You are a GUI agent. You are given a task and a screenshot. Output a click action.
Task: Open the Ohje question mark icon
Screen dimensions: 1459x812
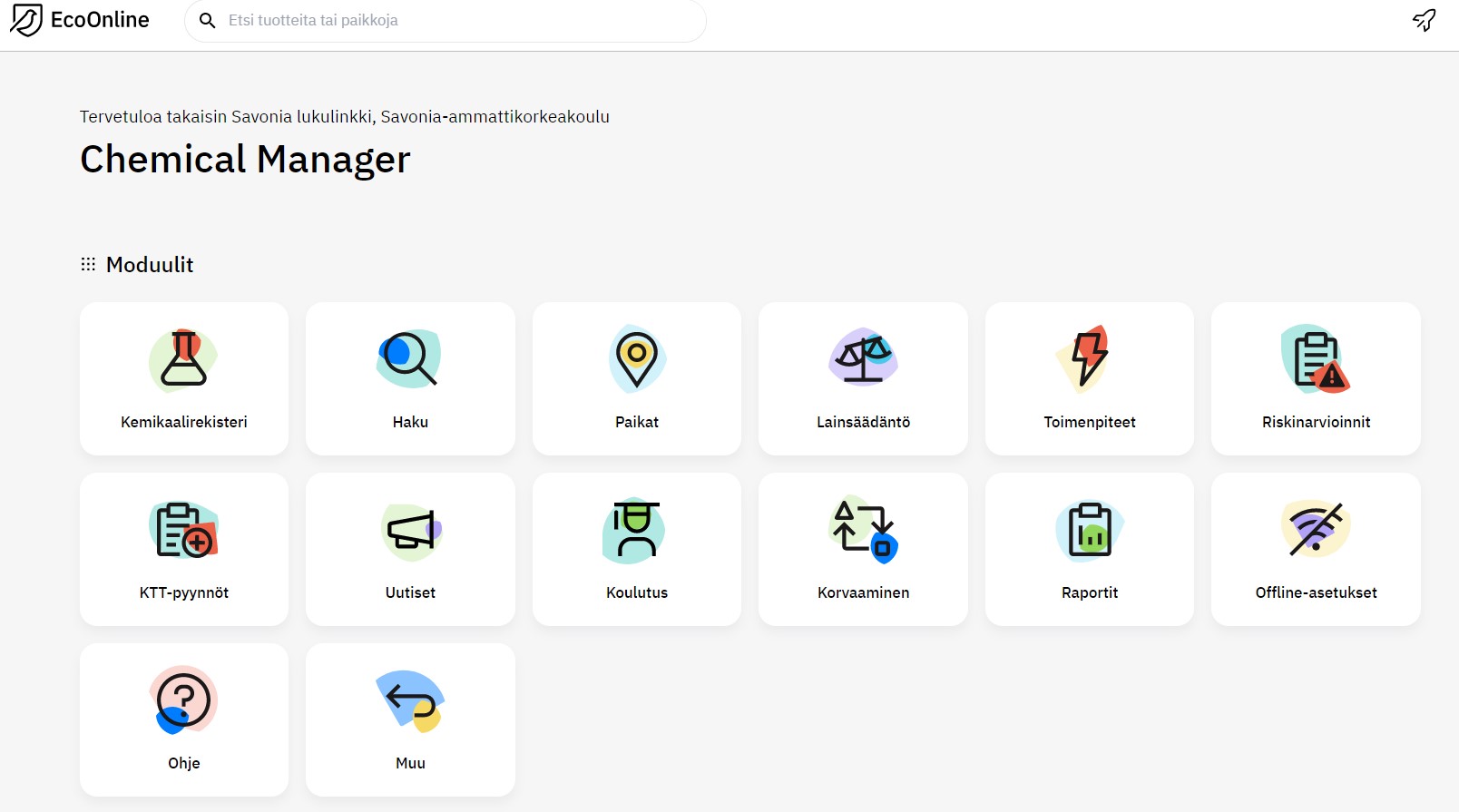pos(183,700)
